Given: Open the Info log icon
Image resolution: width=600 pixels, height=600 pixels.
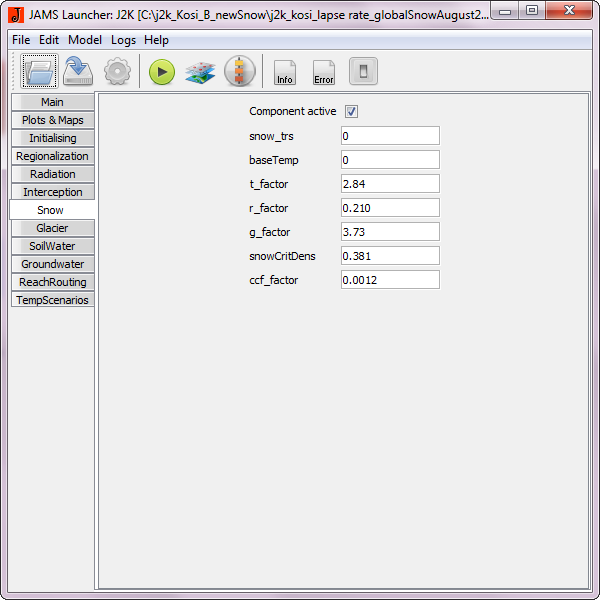Looking at the screenshot, I should (x=285, y=72).
